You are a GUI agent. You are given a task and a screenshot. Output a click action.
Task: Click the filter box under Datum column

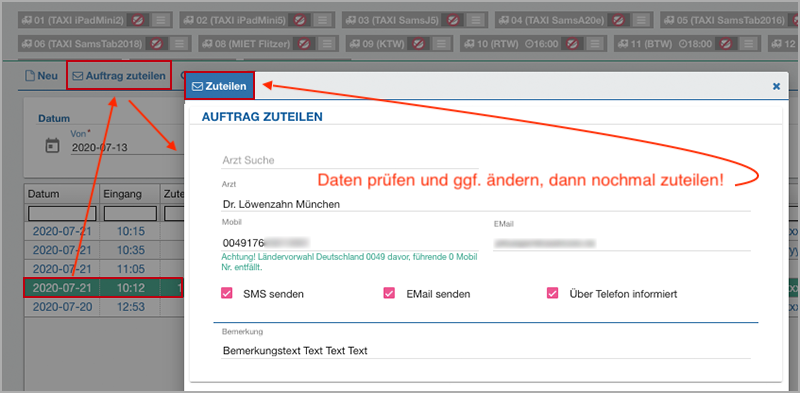coord(62,213)
